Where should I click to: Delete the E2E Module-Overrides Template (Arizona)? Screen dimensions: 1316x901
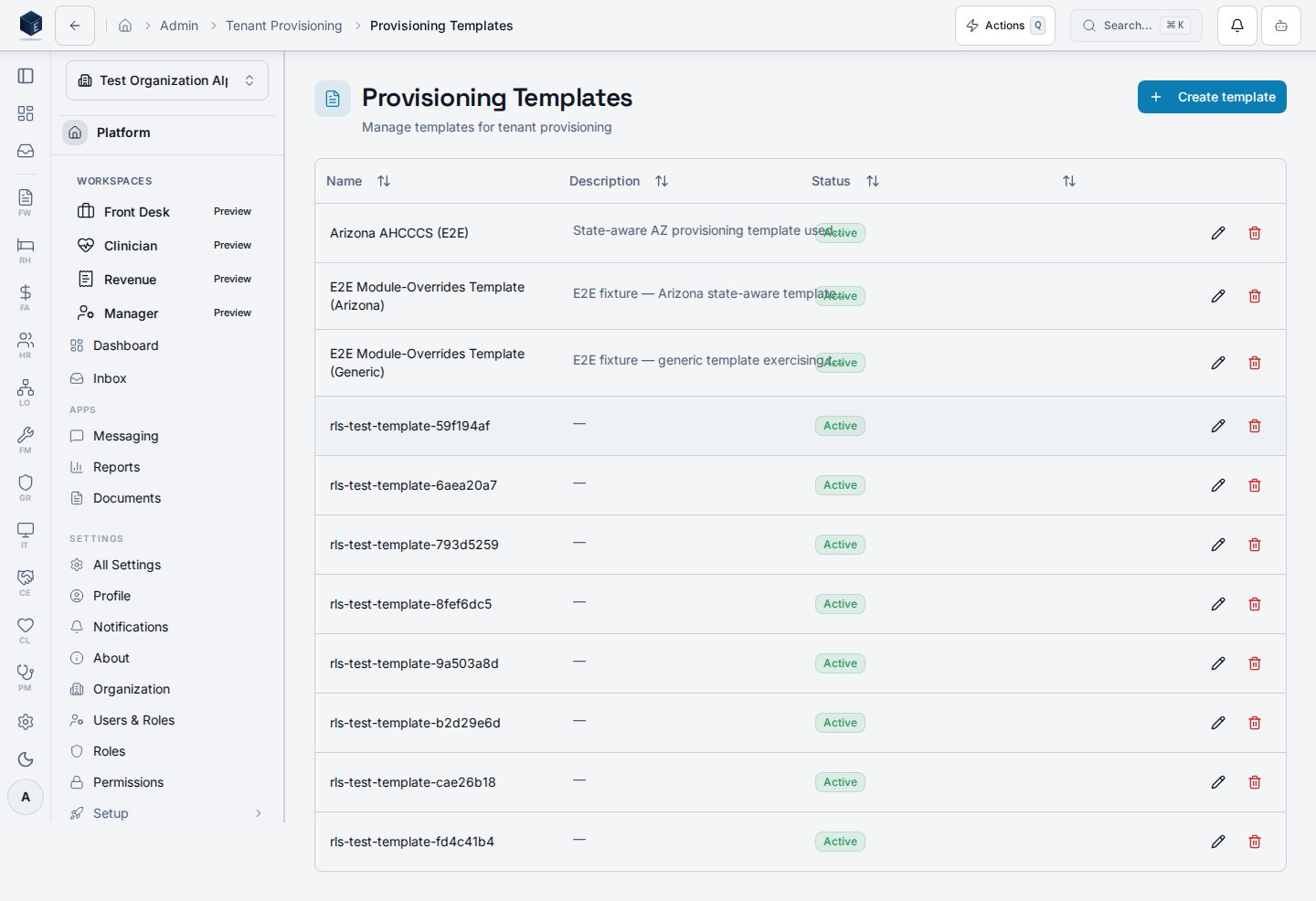1255,296
